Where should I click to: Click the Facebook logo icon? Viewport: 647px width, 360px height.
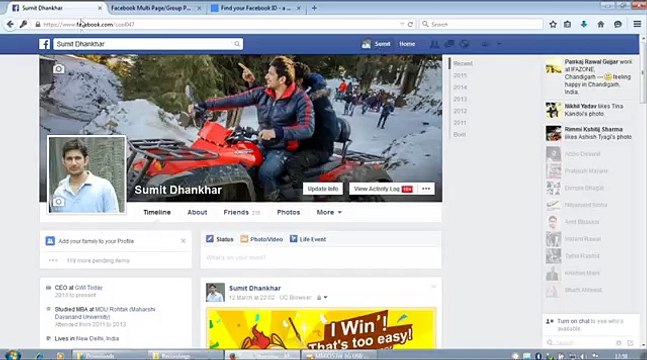(45, 44)
